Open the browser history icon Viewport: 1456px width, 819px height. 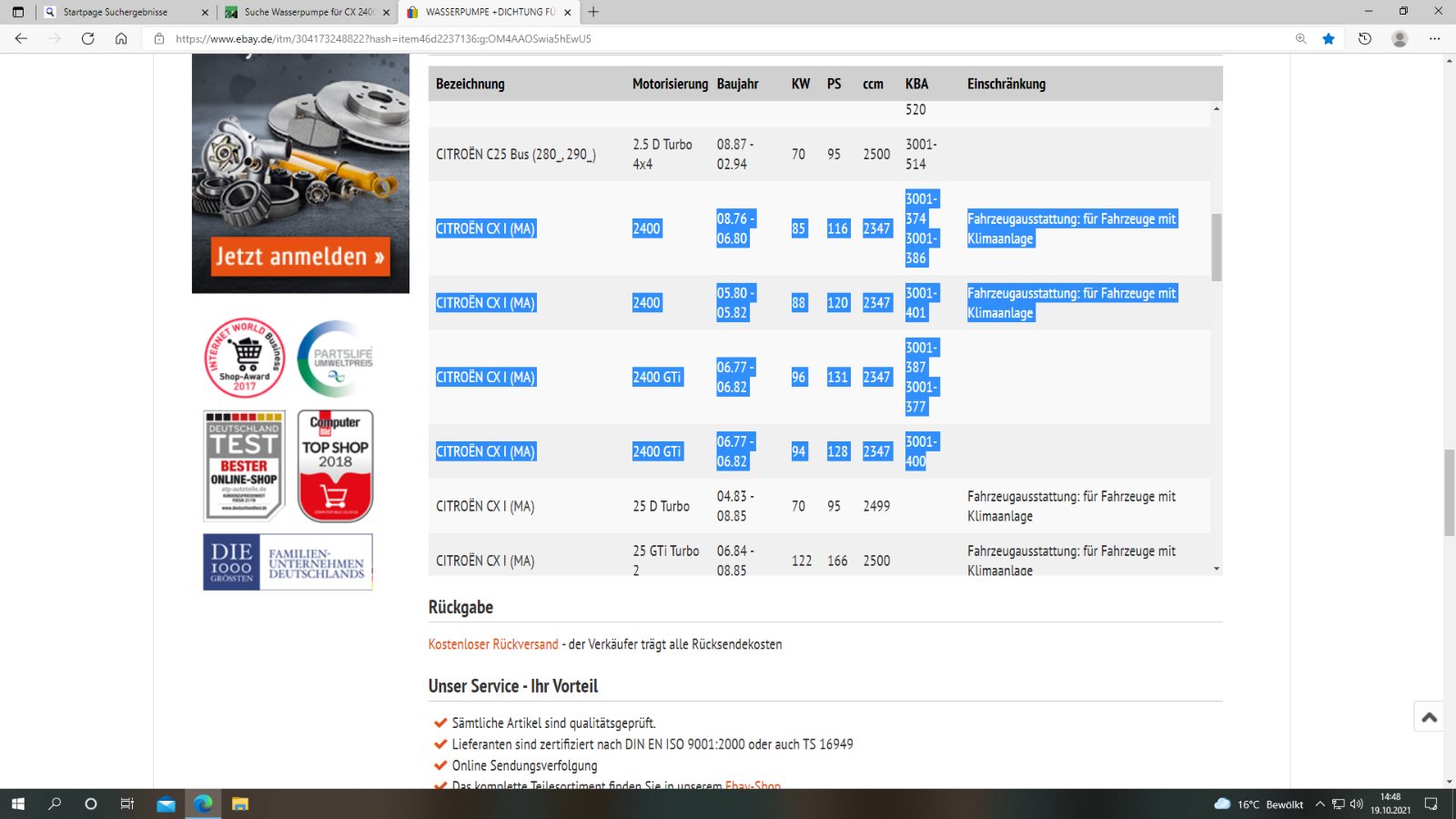click(1365, 38)
